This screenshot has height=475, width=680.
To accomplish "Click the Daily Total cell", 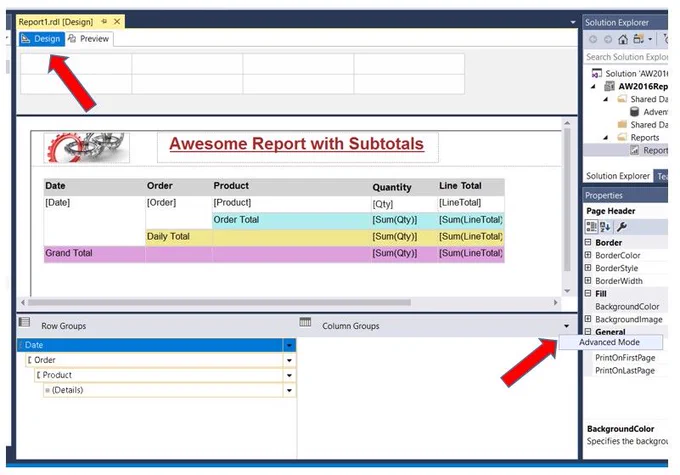I will click(178, 237).
